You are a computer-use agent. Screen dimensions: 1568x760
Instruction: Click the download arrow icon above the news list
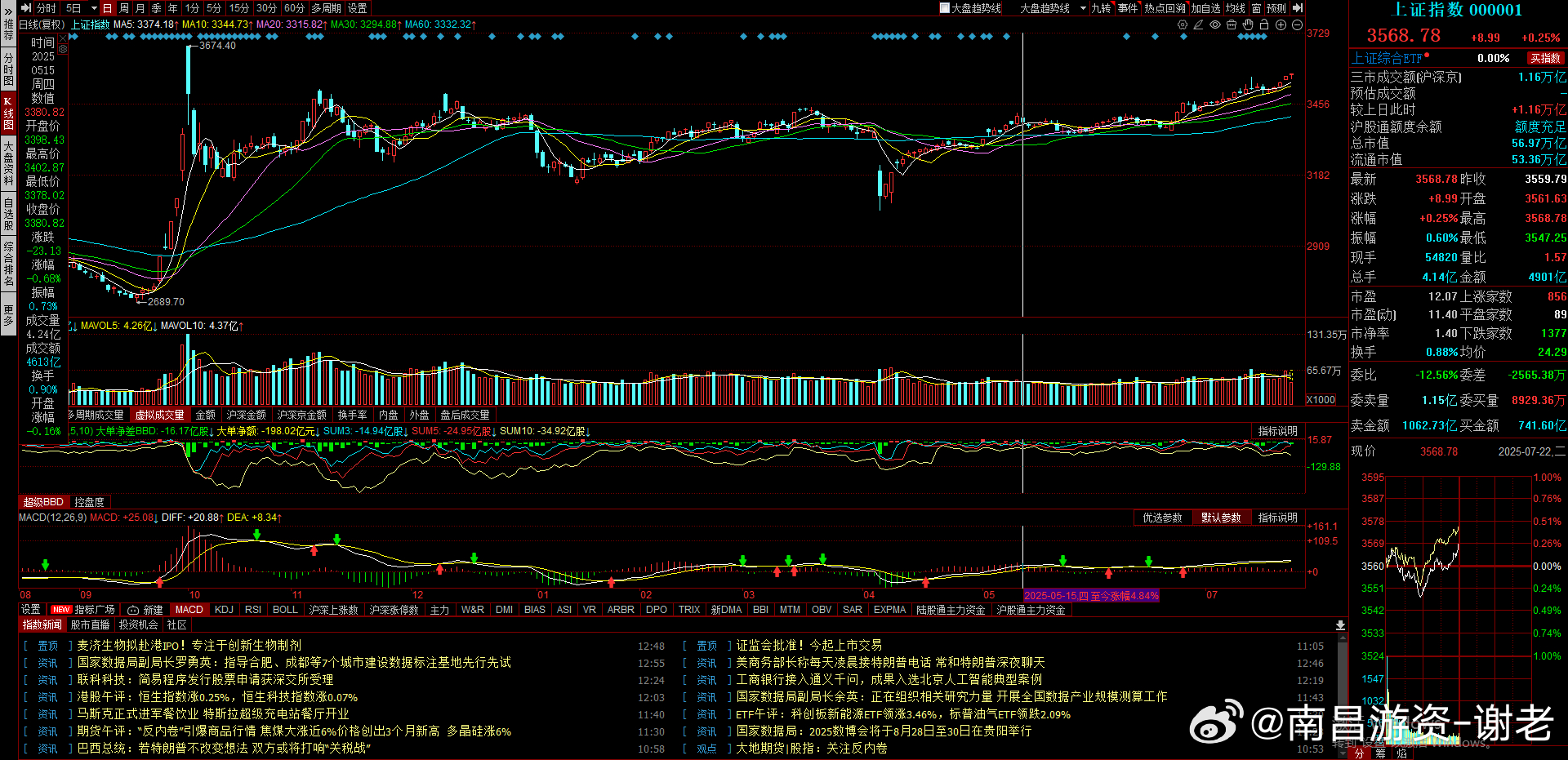tap(1340, 625)
